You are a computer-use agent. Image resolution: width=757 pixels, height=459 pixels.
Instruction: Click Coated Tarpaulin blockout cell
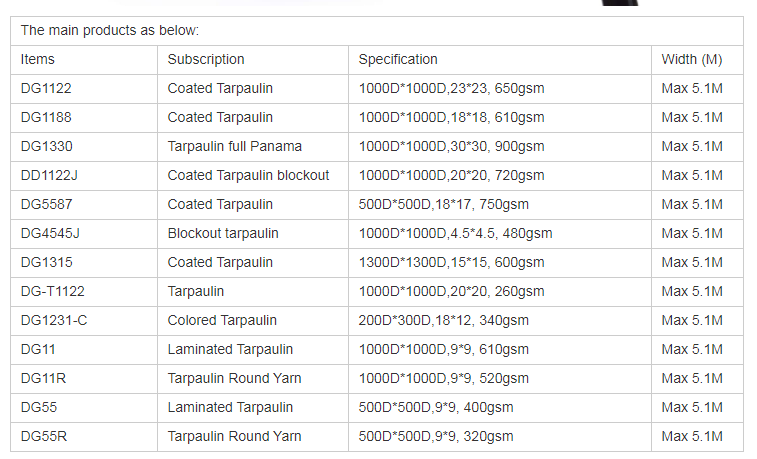click(x=248, y=175)
